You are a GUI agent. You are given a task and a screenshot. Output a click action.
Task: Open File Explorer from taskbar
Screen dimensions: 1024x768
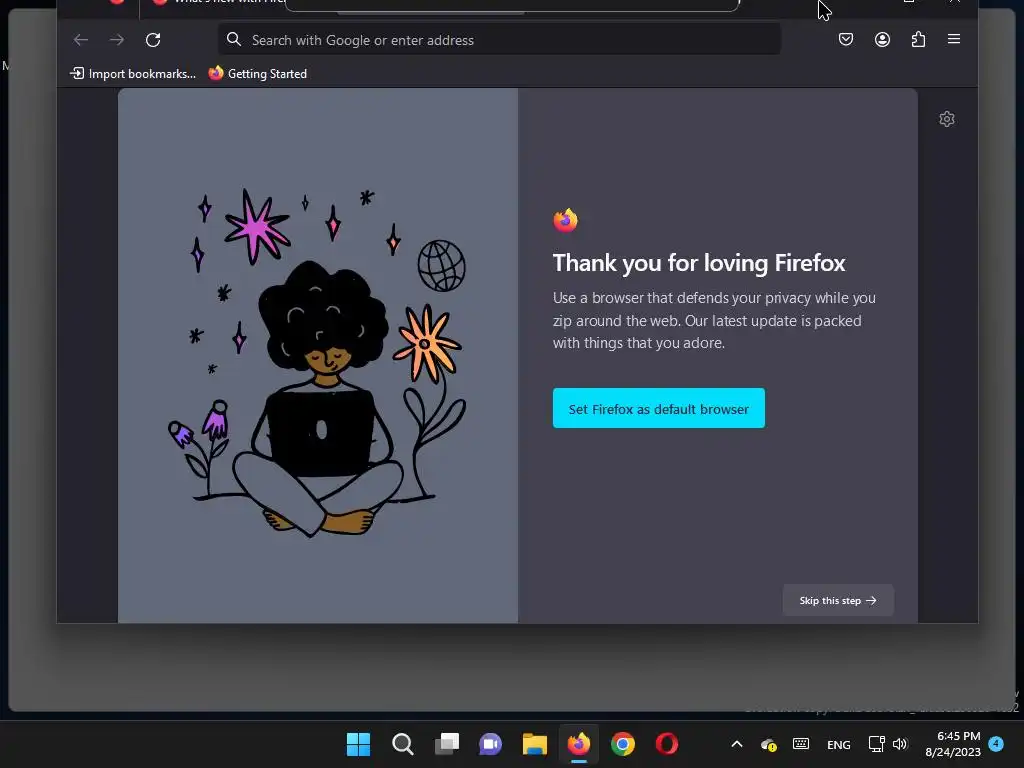coord(534,744)
